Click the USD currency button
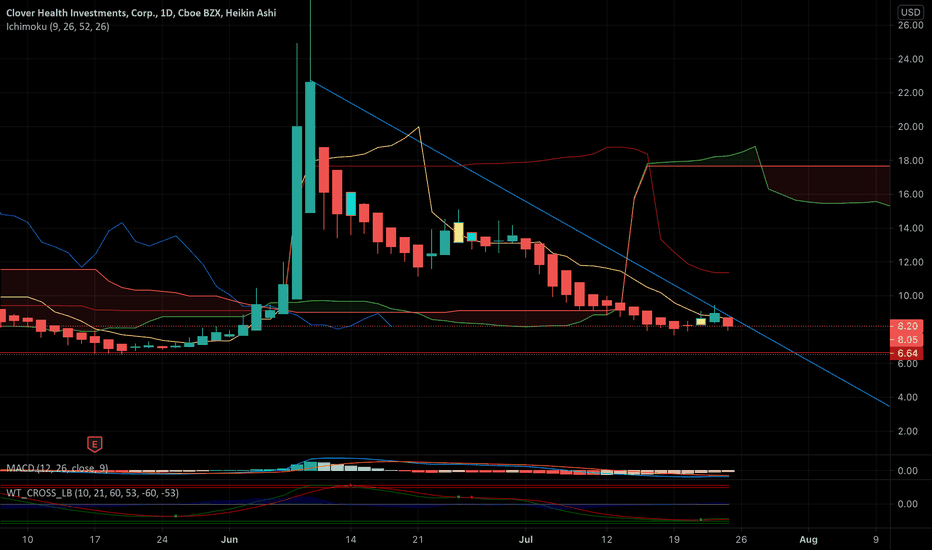 tap(910, 12)
